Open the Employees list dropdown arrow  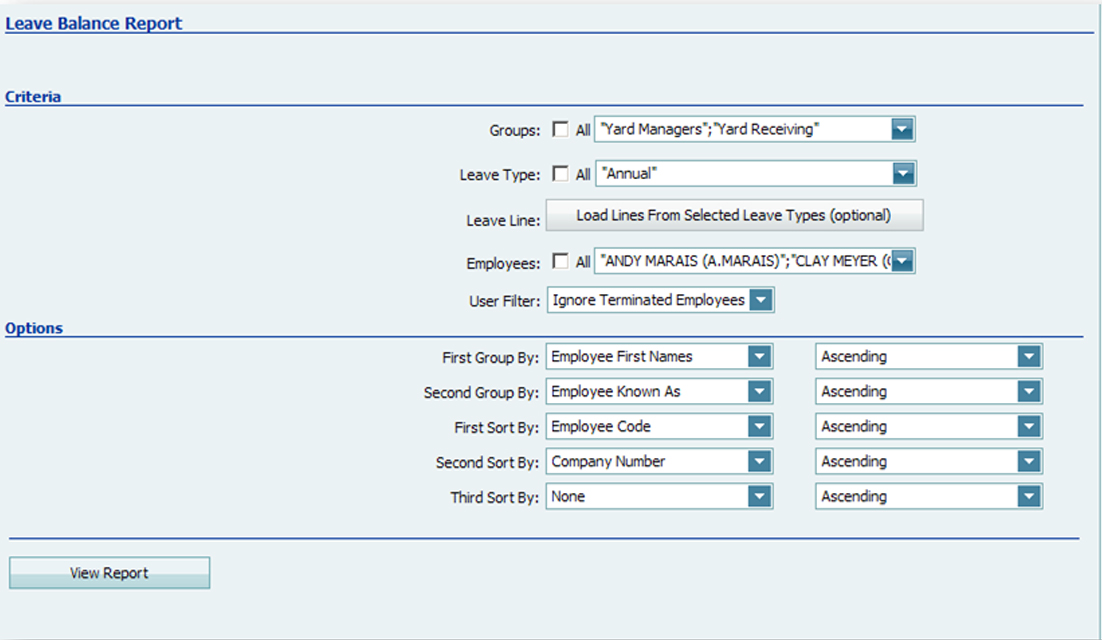coord(904,261)
